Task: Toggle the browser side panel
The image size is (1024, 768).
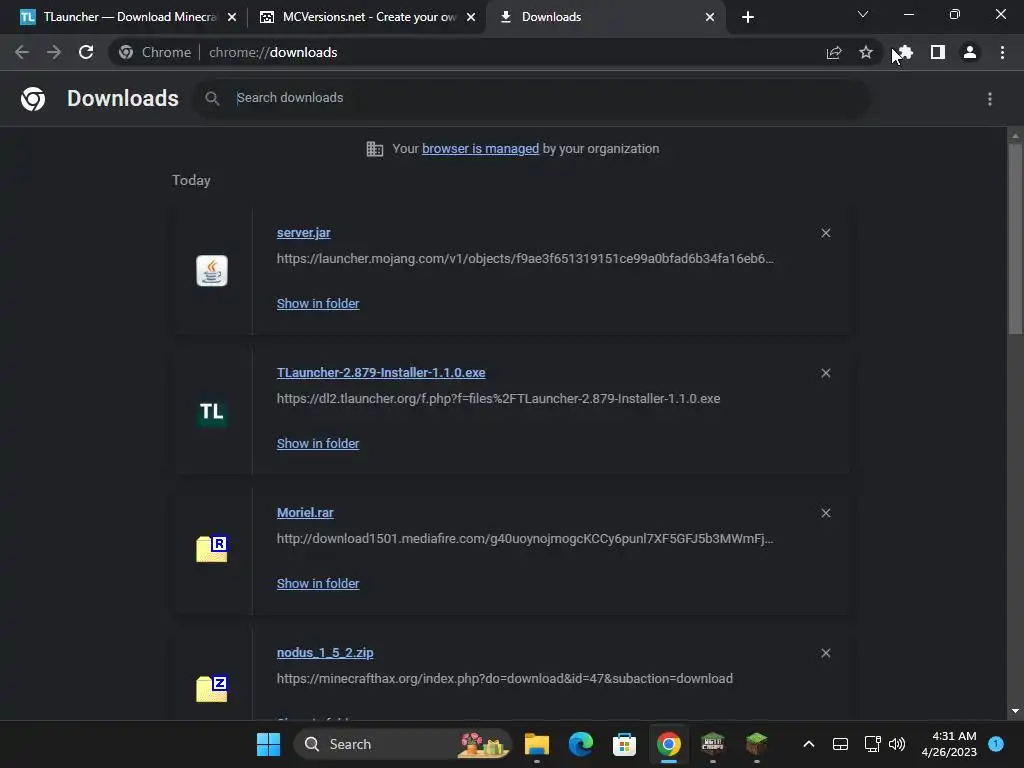Action: click(x=938, y=52)
